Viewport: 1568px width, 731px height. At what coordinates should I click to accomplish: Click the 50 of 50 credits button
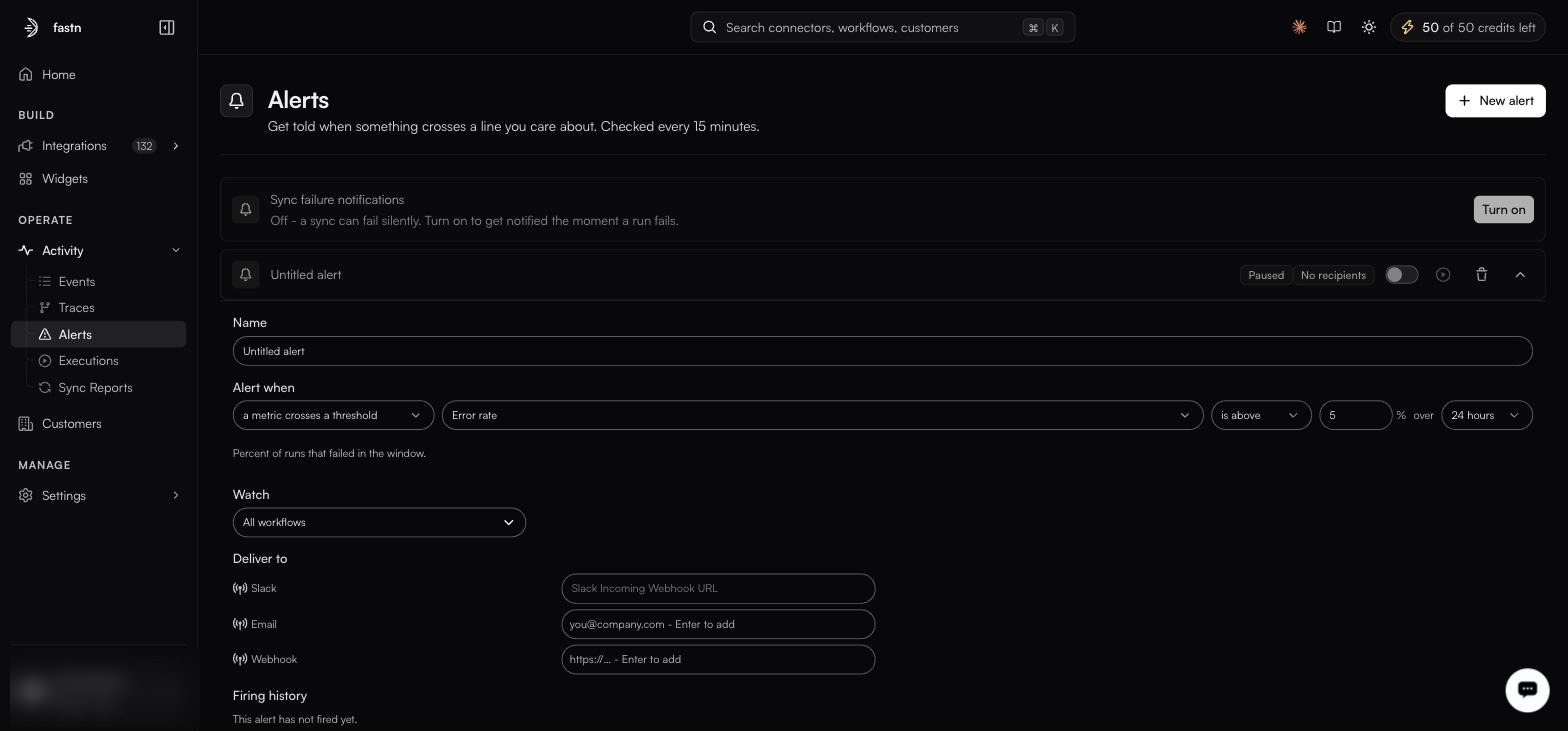click(x=1467, y=27)
